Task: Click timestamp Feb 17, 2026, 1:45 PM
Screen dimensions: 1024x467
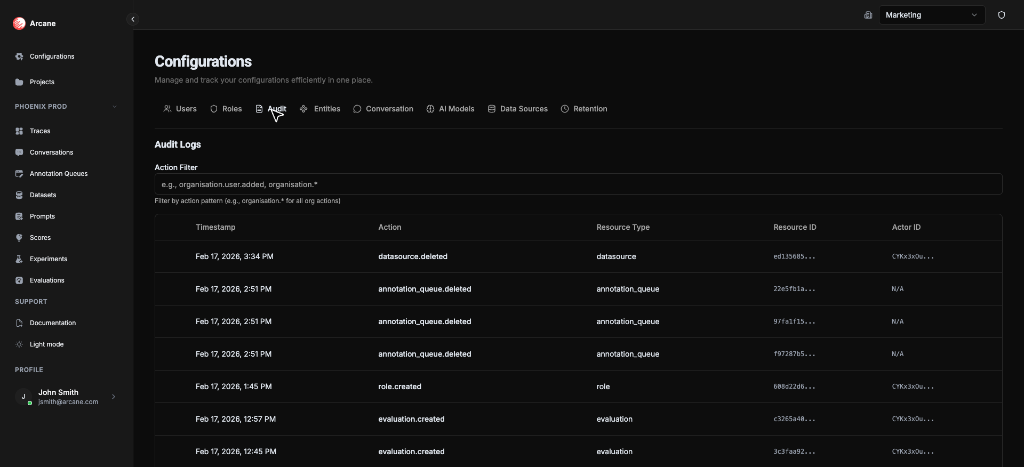Action: tap(234, 387)
